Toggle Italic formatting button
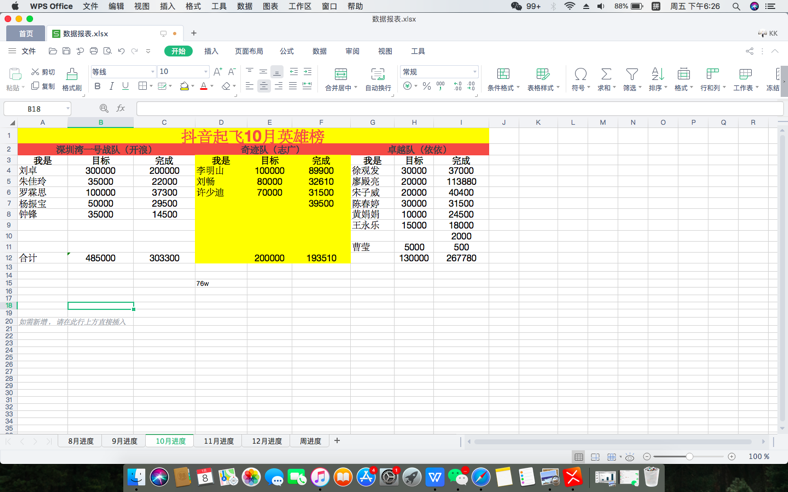The height and width of the screenshot is (492, 788). 112,86
